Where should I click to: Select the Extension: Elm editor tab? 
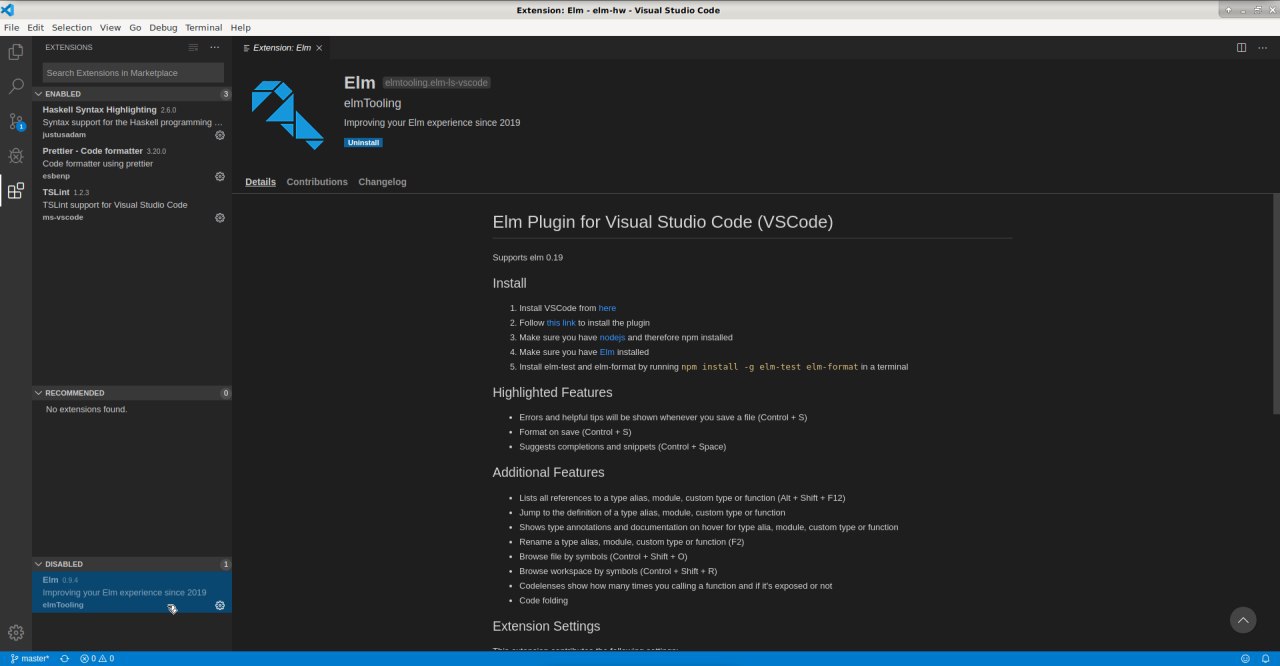pyautogui.click(x=283, y=47)
